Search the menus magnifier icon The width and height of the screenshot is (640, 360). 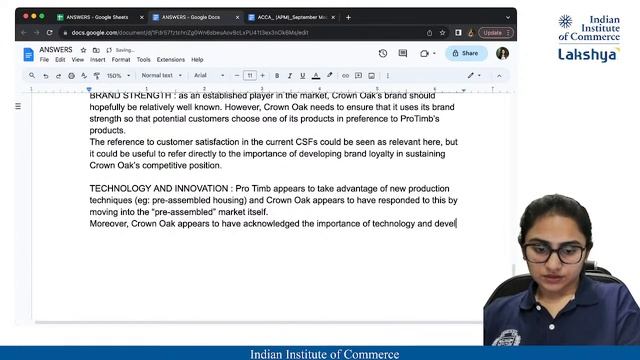tap(32, 76)
